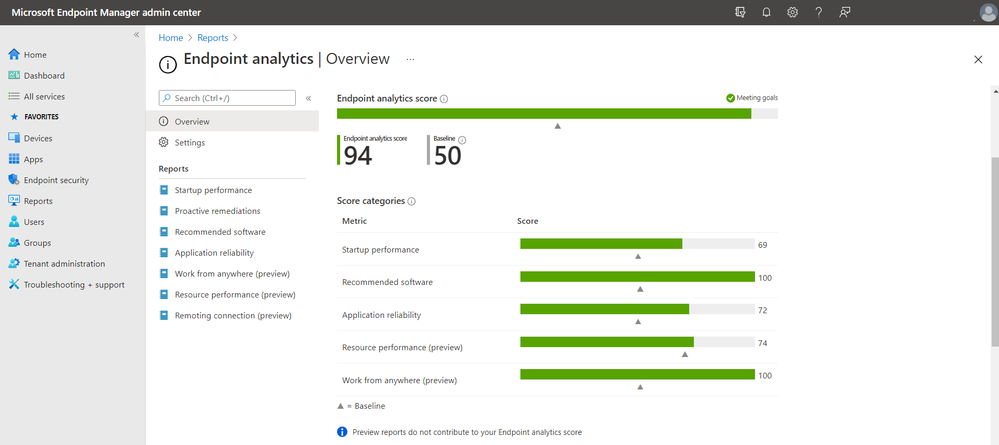Image resolution: width=999 pixels, height=445 pixels.
Task: Open Cloud Shell icon in top bar
Action: [740, 12]
